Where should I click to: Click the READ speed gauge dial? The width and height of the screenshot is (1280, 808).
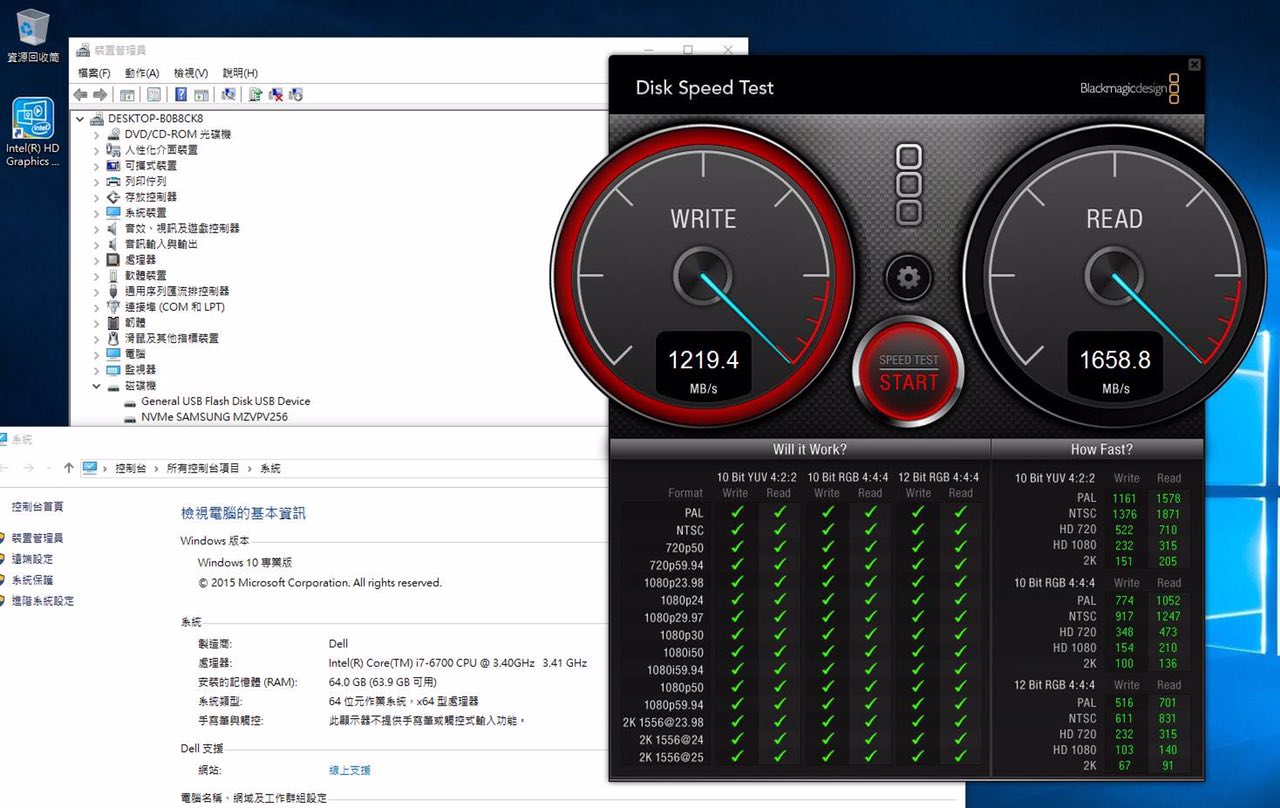click(x=1114, y=274)
